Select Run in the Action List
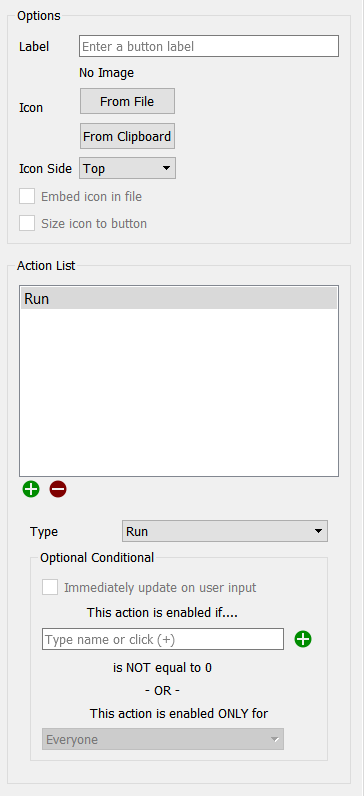 pos(179,298)
